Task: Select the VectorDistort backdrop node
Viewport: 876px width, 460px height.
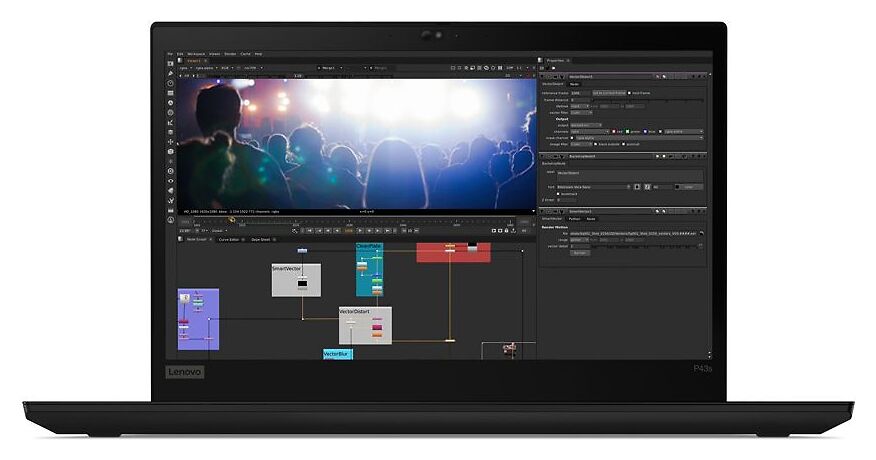Action: point(365,325)
